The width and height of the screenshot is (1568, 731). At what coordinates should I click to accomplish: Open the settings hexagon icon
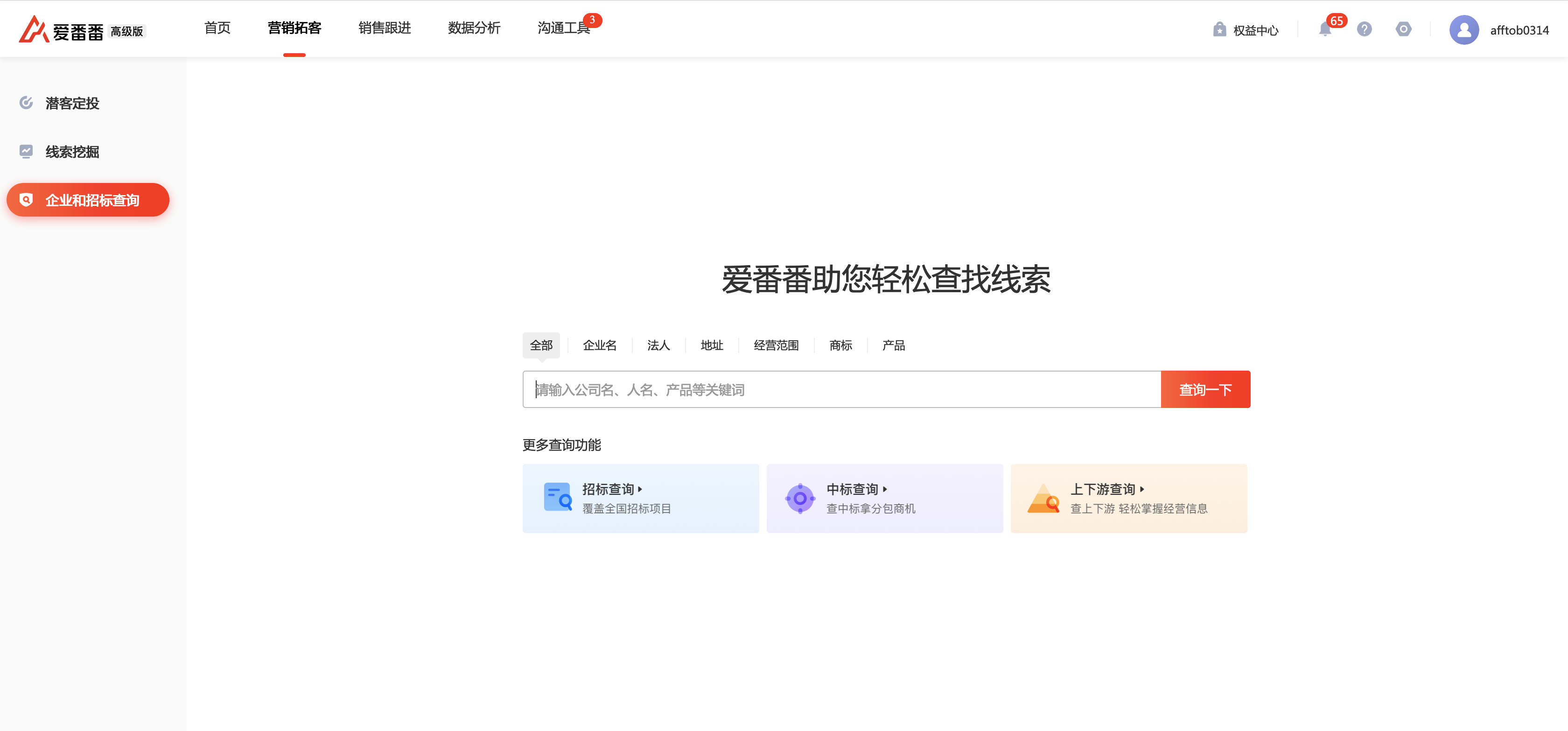(x=1403, y=29)
